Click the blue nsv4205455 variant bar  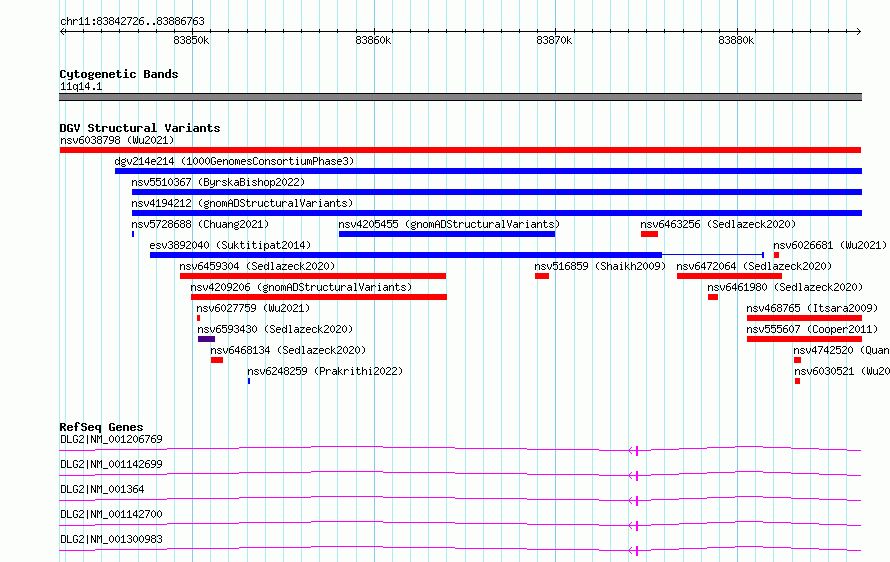[447, 234]
